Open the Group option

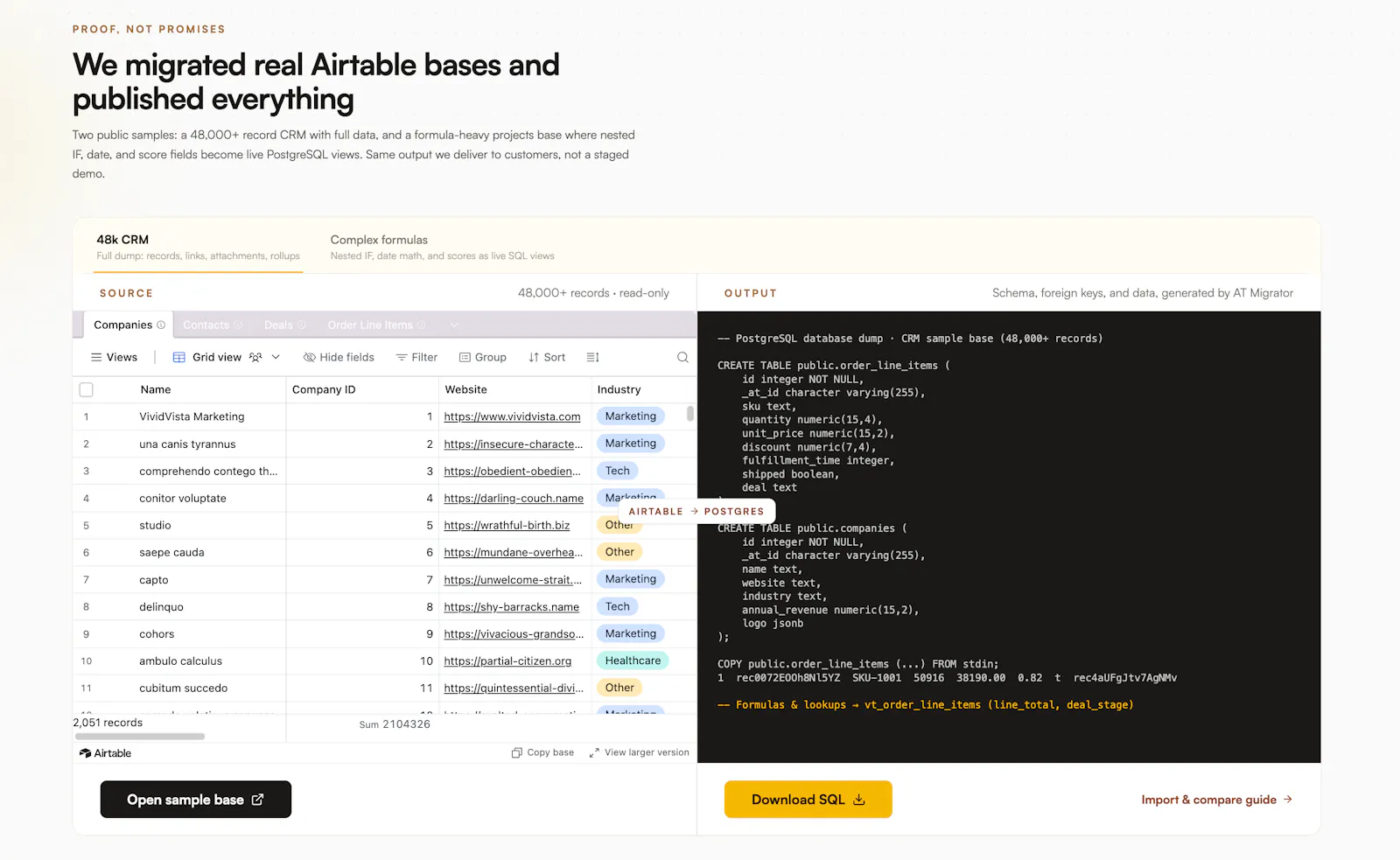tap(483, 357)
